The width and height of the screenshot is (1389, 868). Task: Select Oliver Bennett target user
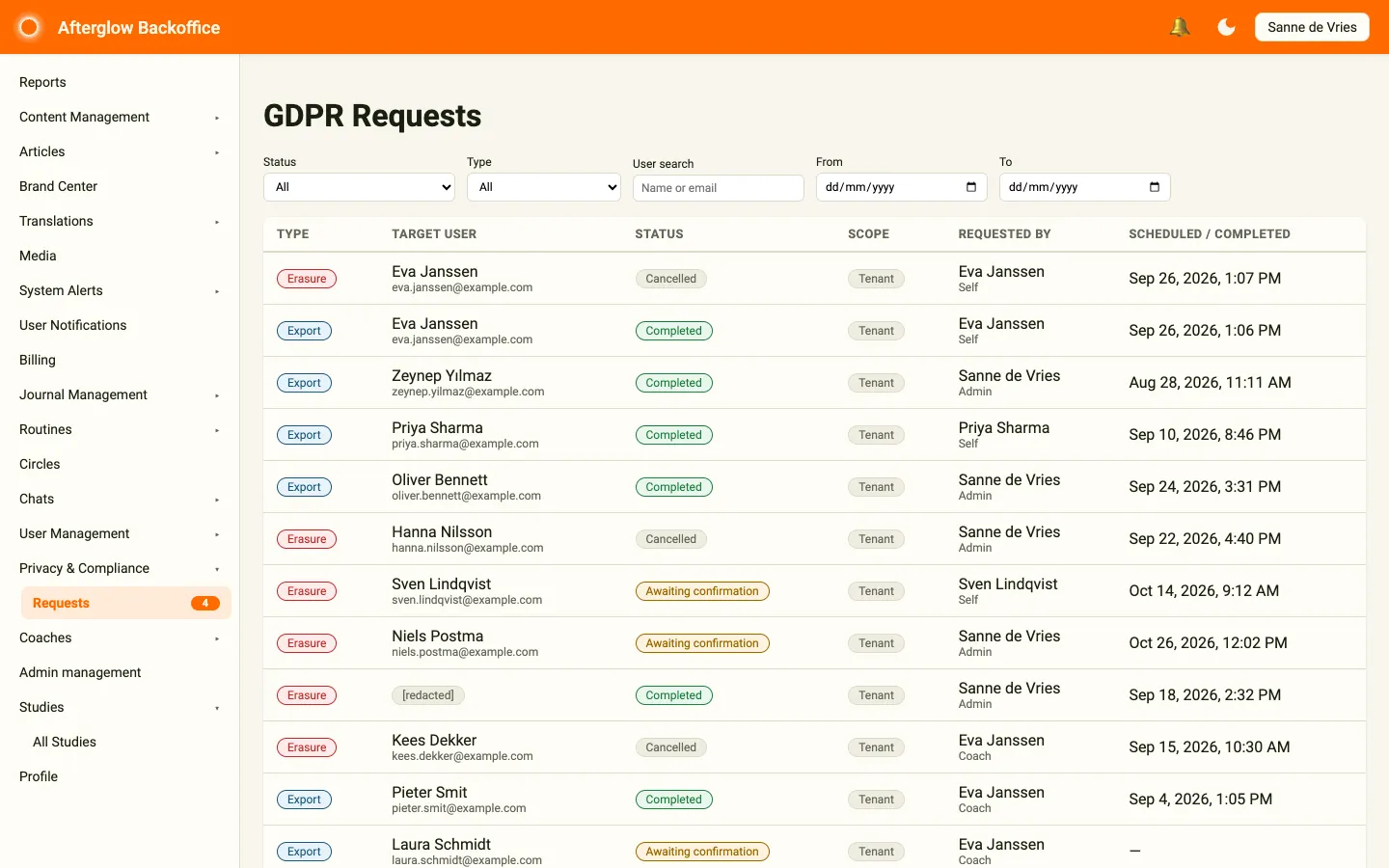tap(440, 480)
